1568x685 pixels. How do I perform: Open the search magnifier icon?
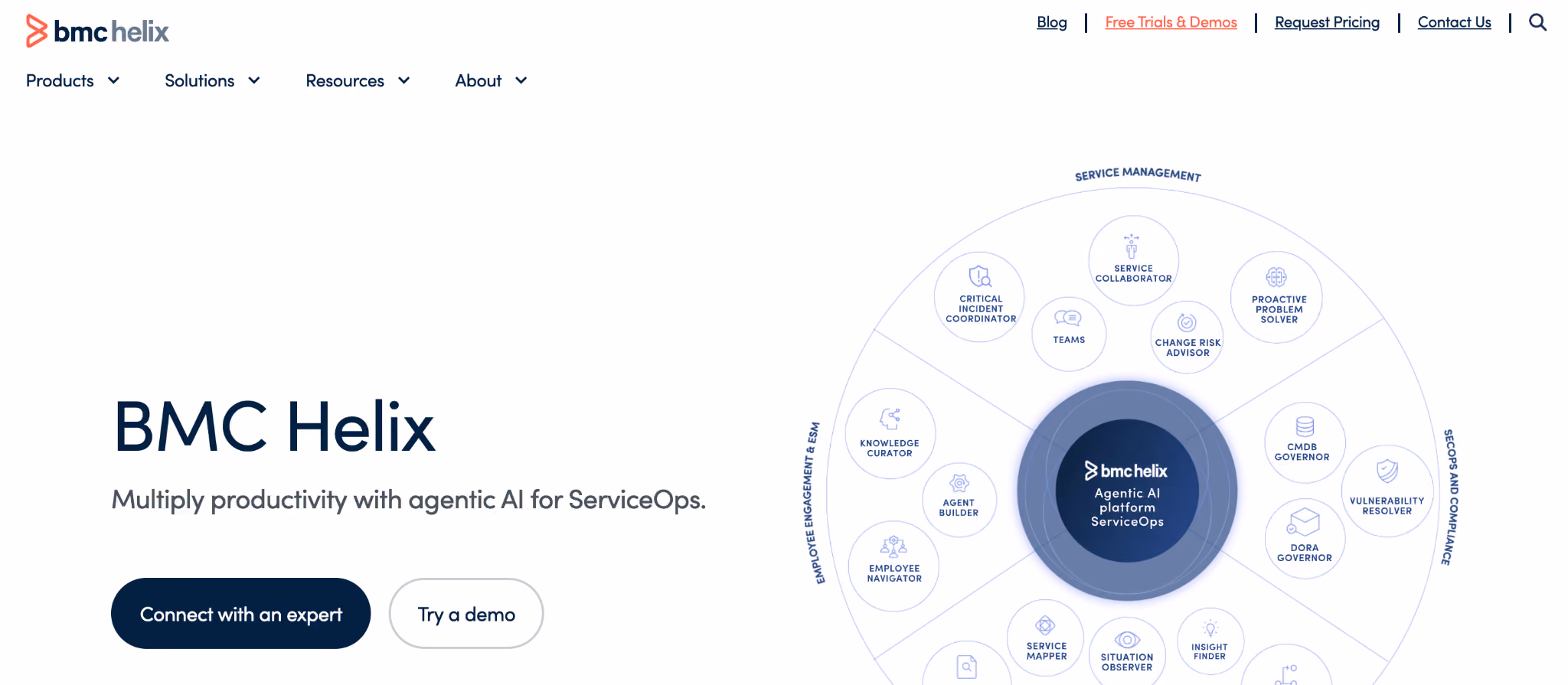click(1537, 22)
